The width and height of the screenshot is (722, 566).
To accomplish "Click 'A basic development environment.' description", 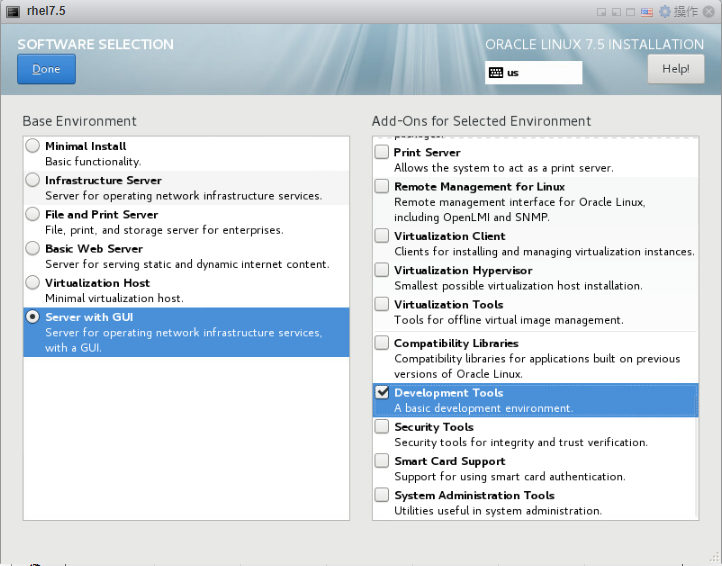I will (483, 408).
